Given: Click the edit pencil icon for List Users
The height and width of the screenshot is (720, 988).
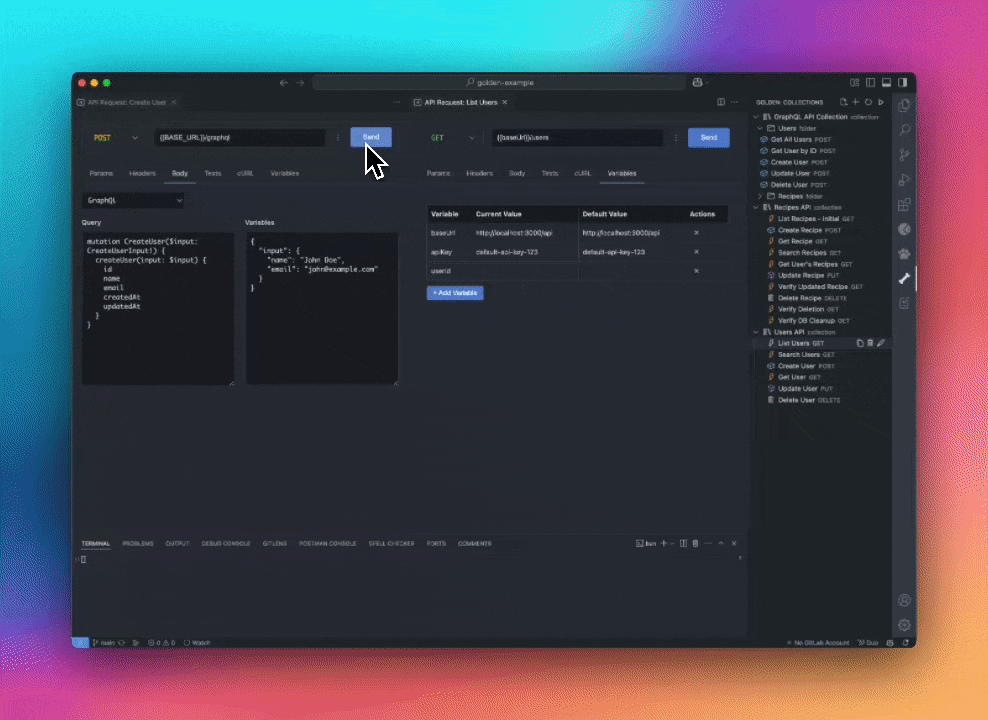Looking at the screenshot, I should (881, 343).
